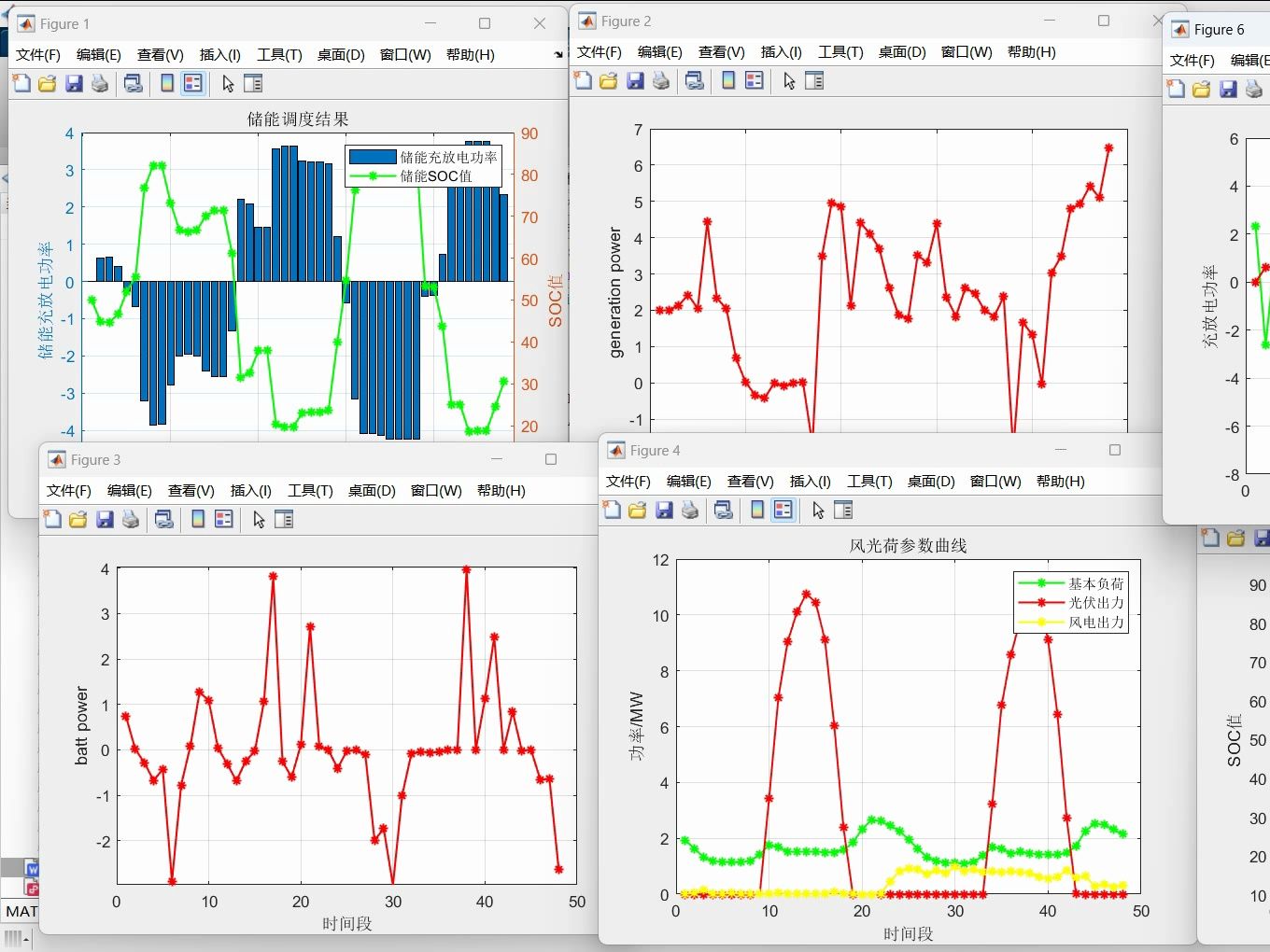Open 查看(V) menu in Figure 2
1270x952 pixels.
[x=722, y=51]
